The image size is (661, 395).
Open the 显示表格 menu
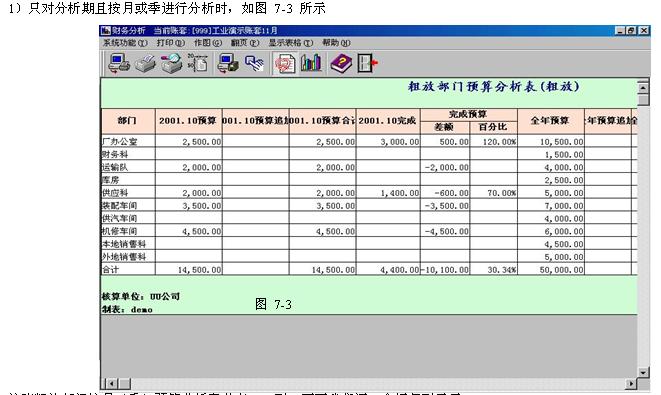(291, 43)
